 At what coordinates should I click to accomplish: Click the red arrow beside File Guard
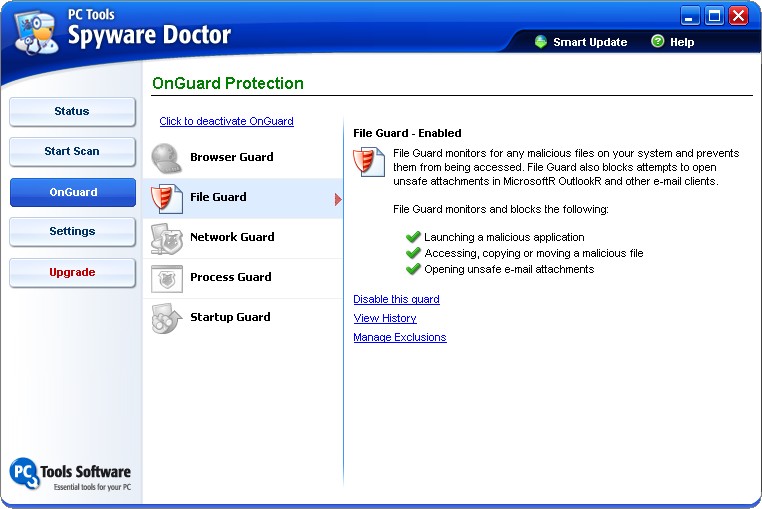click(338, 199)
